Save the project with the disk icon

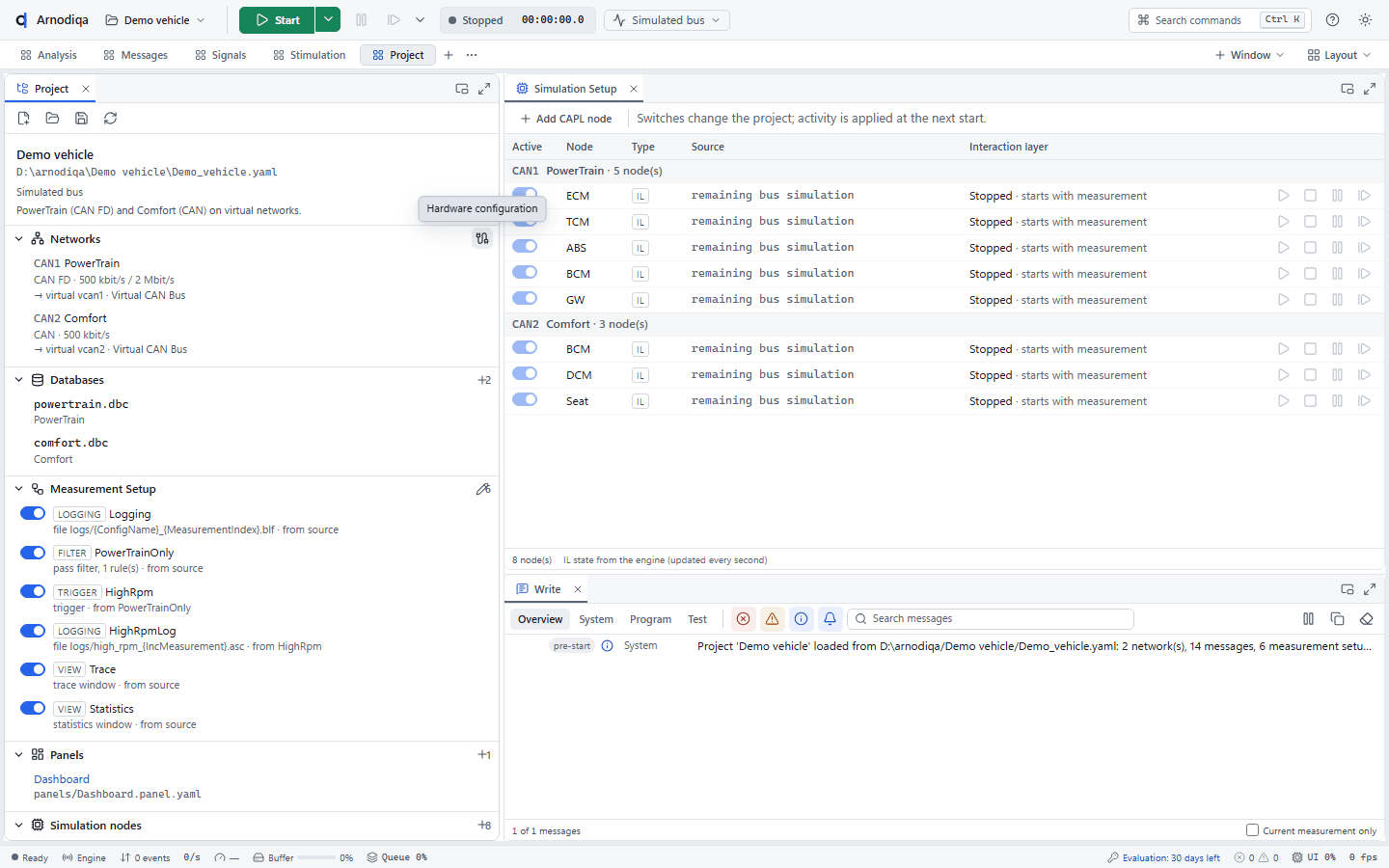[x=82, y=119]
